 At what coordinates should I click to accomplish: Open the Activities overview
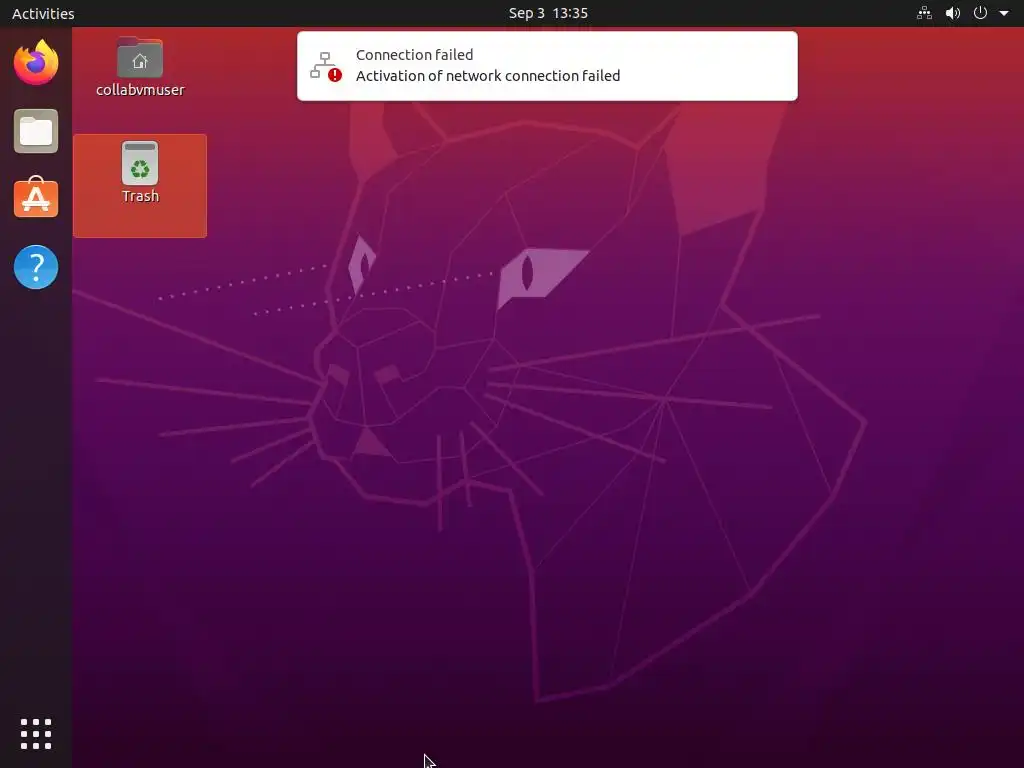[43, 13]
